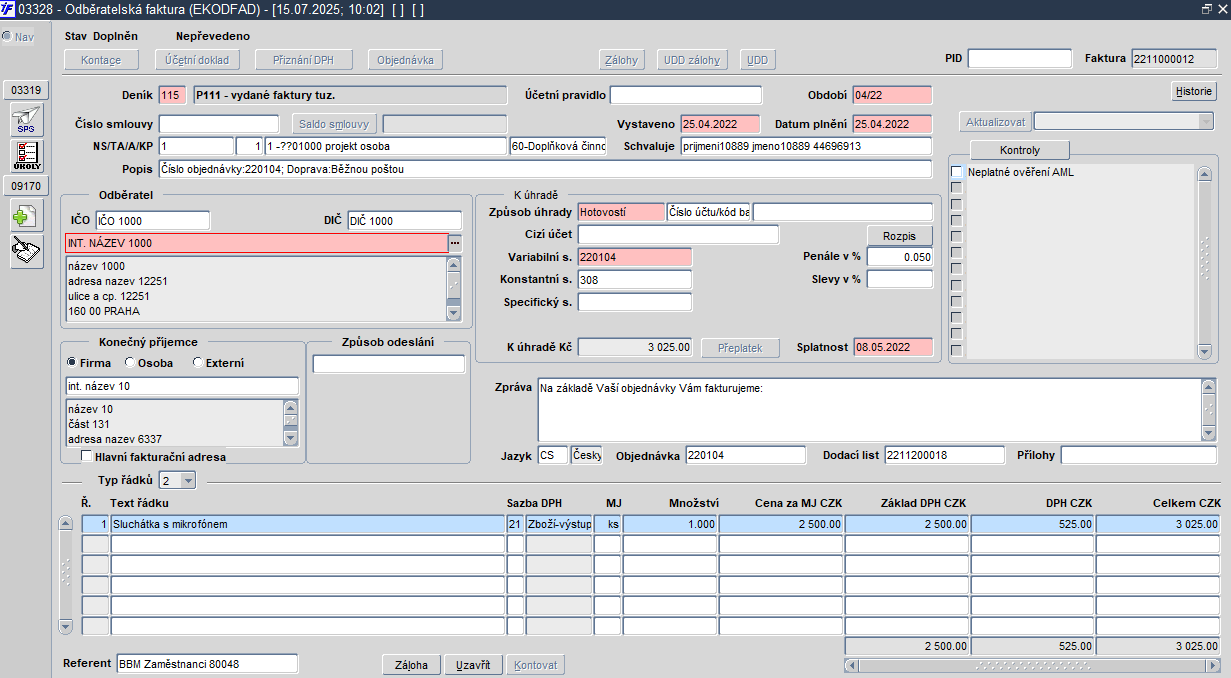1231x678 pixels.
Task: Click the SPS paper plane icon
Action: (x=26, y=120)
